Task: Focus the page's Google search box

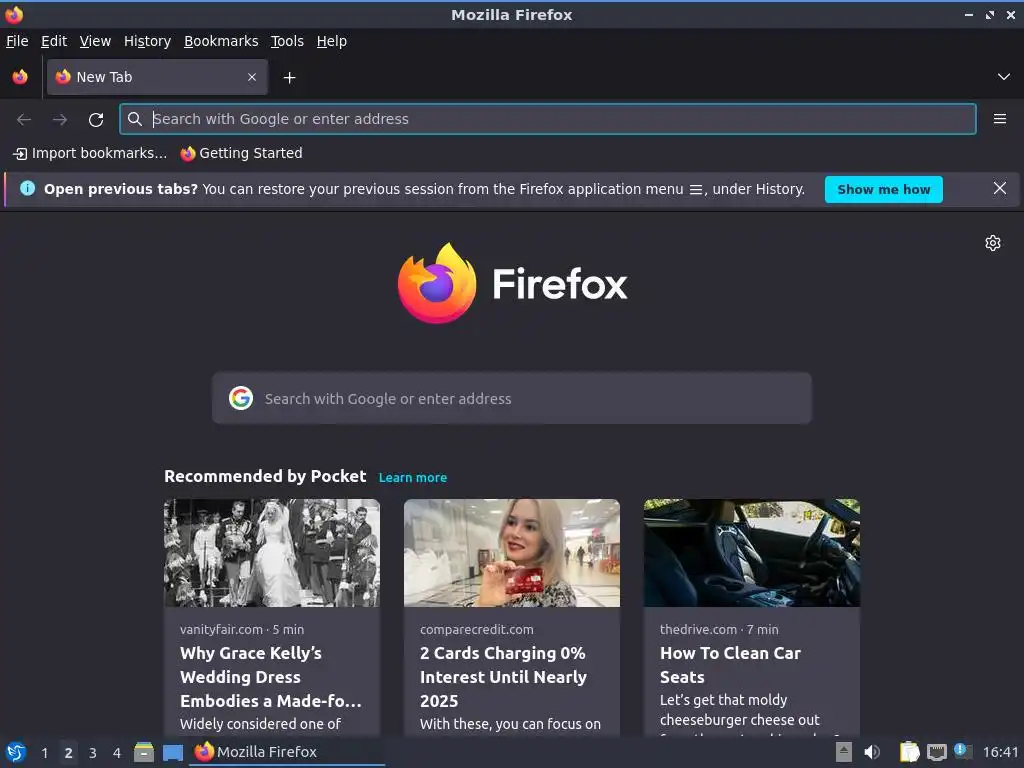Action: 511,398
